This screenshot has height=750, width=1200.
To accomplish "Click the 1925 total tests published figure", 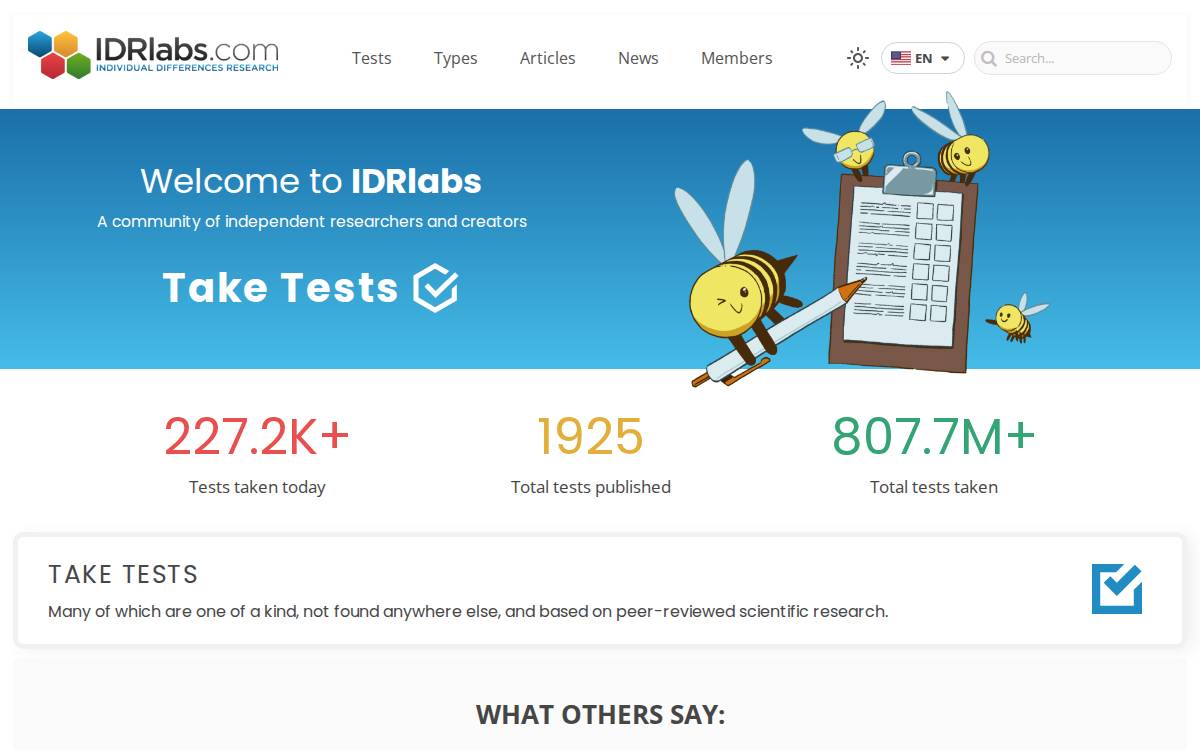I will (x=590, y=436).
